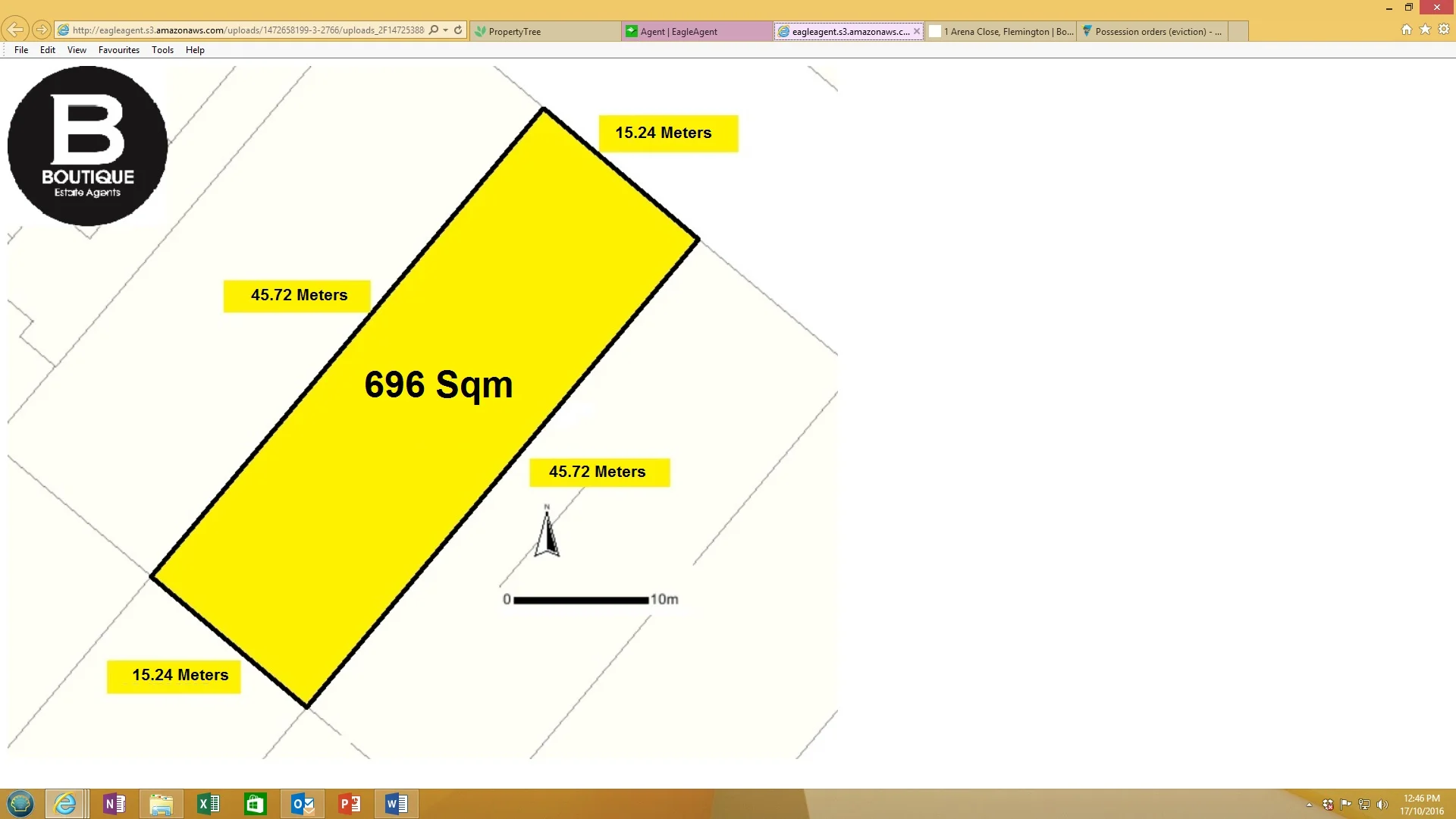Open the 1 Arena Close, Flemington tab
Image resolution: width=1456 pixels, height=819 pixels.
pos(999,31)
